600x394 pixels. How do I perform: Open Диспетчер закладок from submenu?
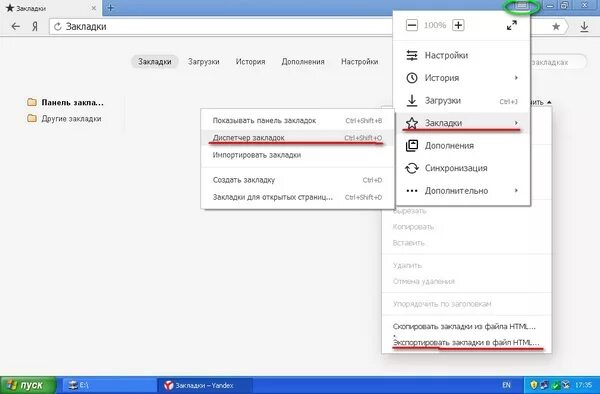[x=297, y=138]
